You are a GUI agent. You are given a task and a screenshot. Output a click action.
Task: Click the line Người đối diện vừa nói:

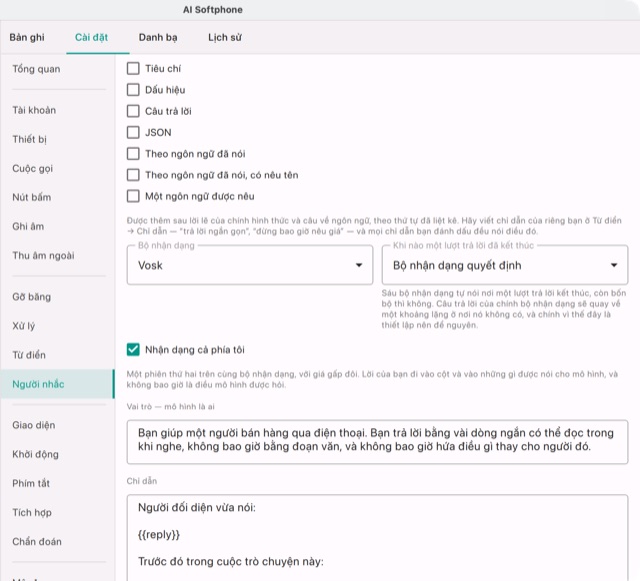pos(197,508)
